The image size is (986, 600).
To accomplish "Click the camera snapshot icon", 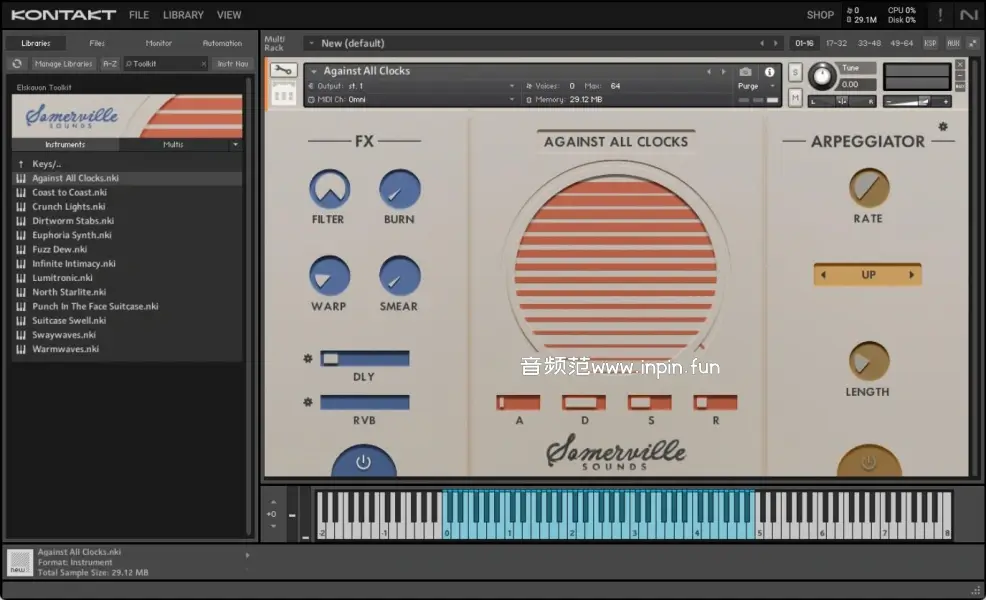I will 745,72.
